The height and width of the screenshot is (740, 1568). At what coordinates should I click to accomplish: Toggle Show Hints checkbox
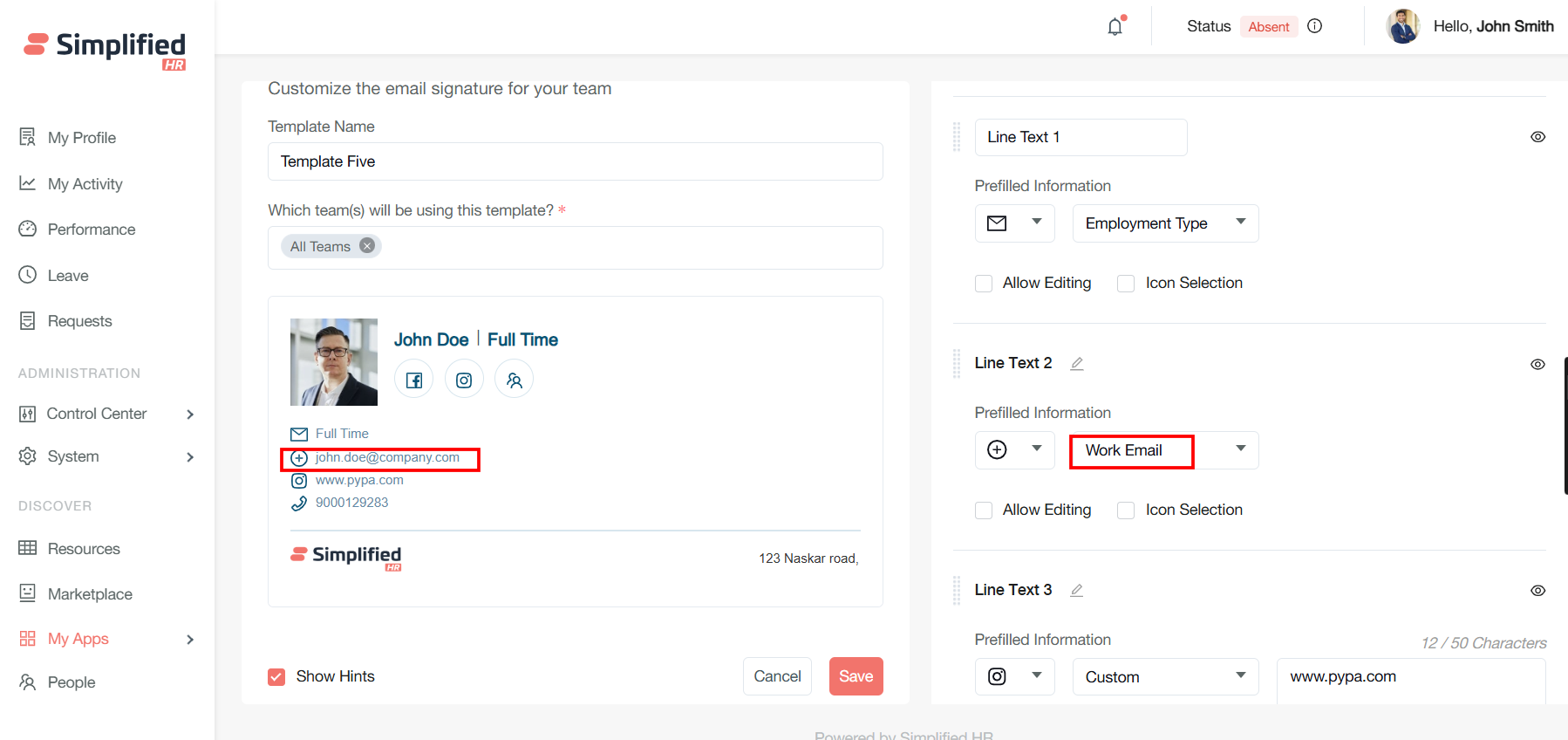click(276, 677)
